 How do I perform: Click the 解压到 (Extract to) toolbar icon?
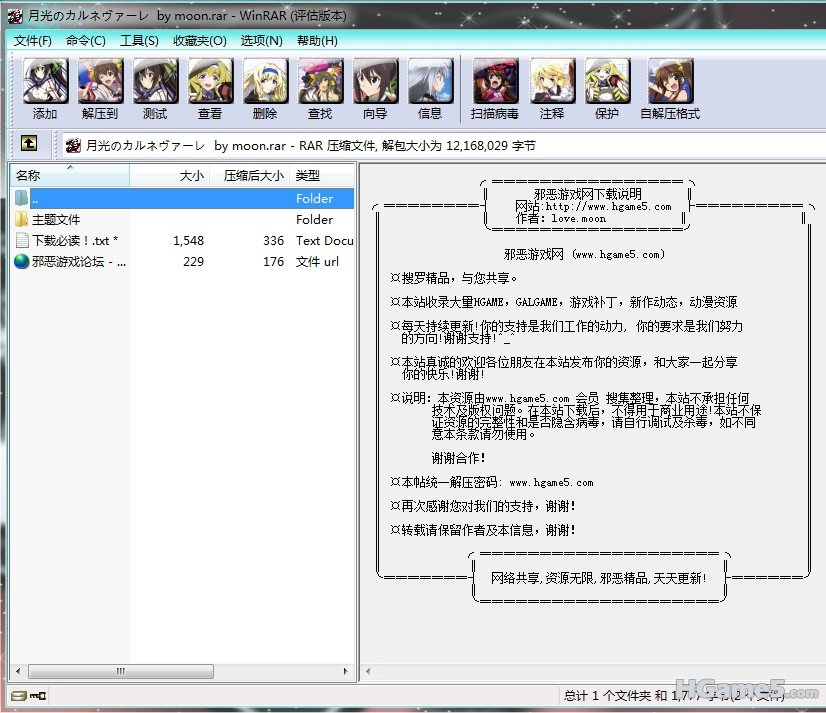point(101,81)
